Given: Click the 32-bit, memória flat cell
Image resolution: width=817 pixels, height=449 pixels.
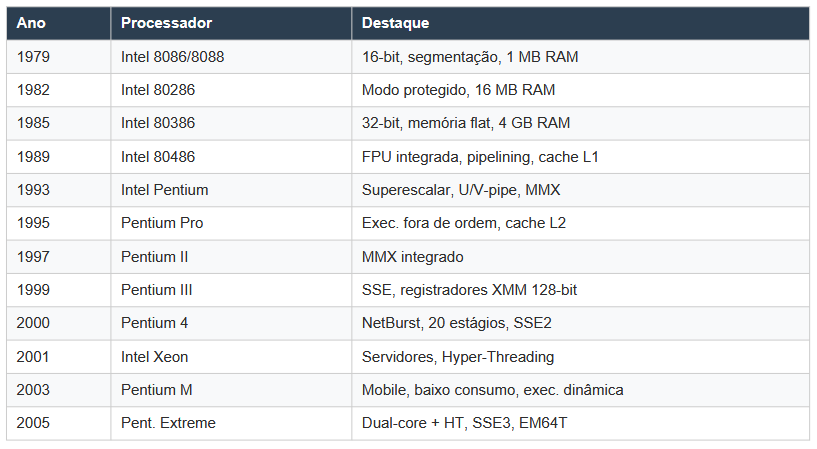Looking at the screenshot, I should point(580,123).
